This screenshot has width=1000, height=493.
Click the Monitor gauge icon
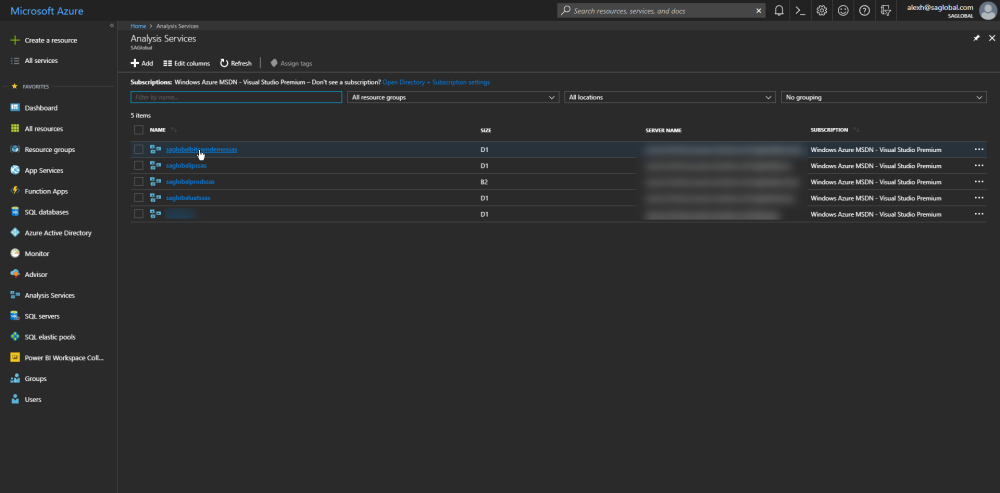click(15, 253)
